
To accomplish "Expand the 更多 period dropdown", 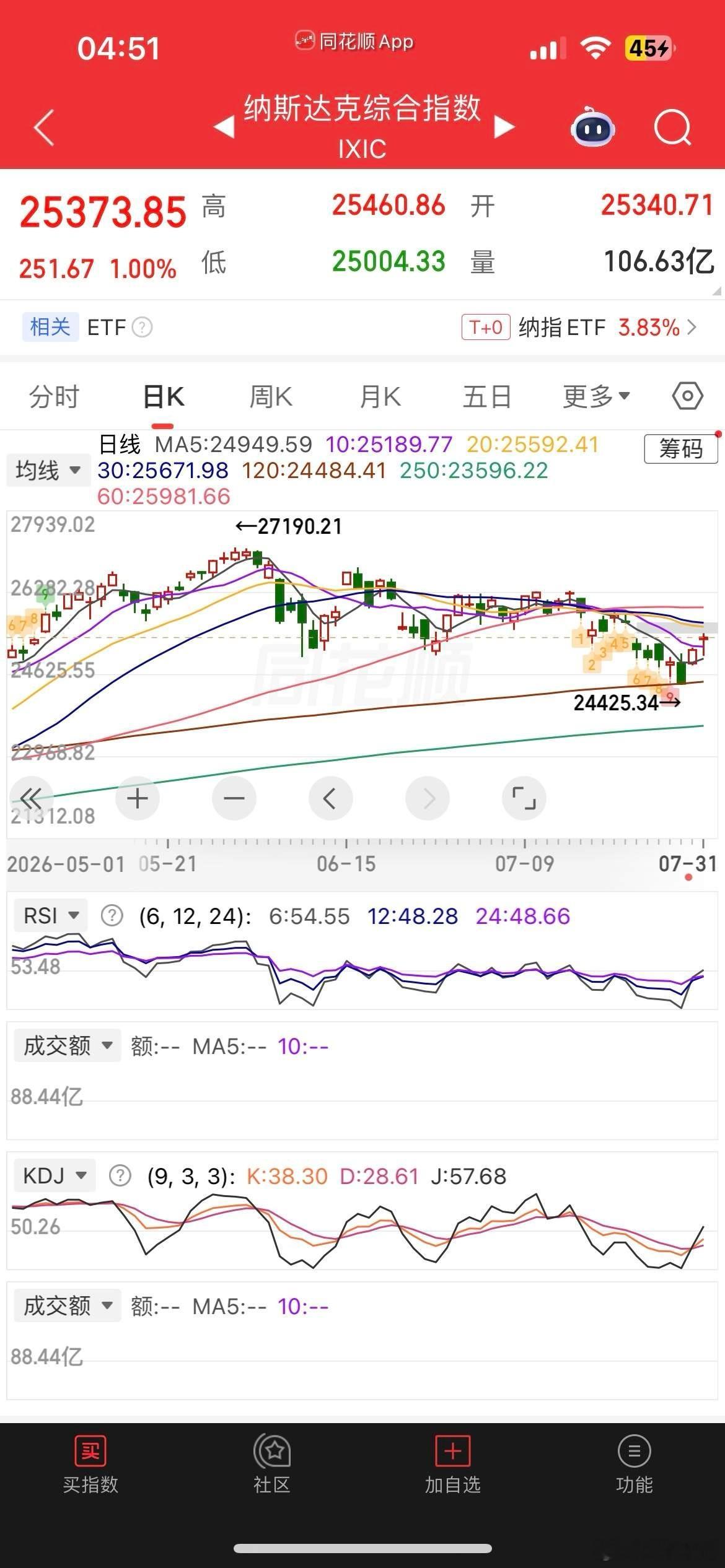I will [596, 396].
